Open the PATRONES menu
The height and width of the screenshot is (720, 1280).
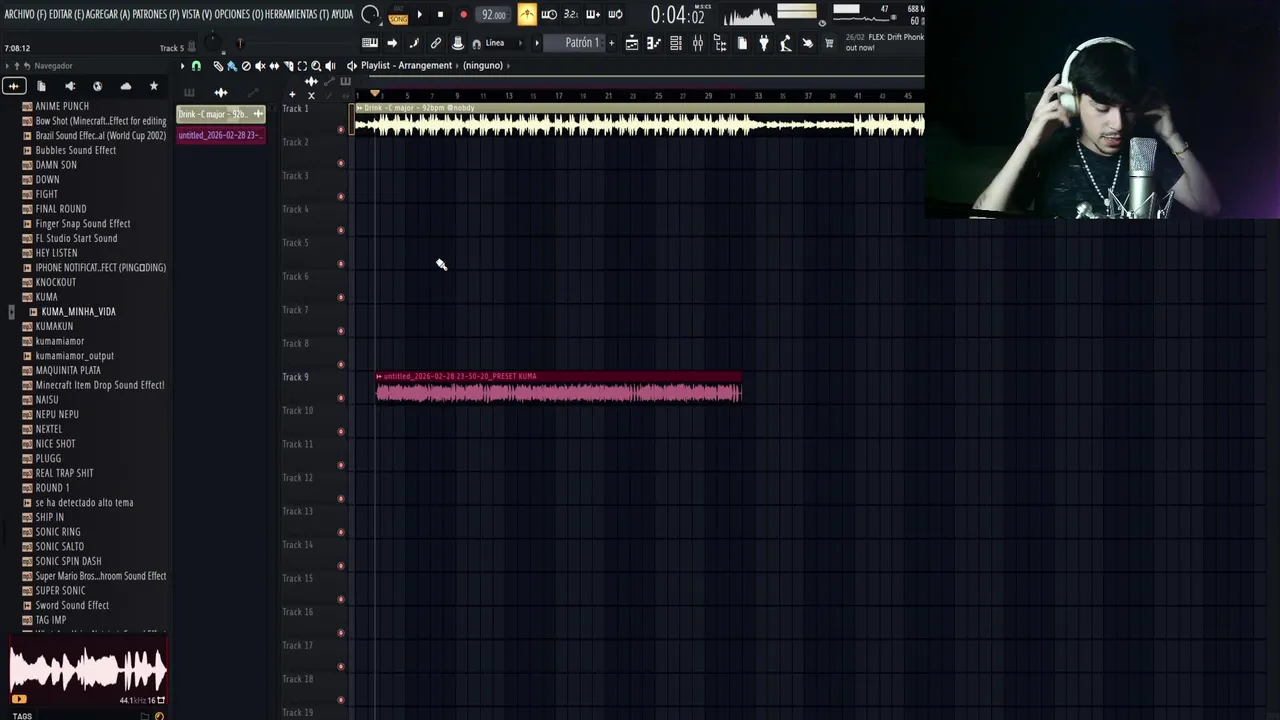[156, 14]
